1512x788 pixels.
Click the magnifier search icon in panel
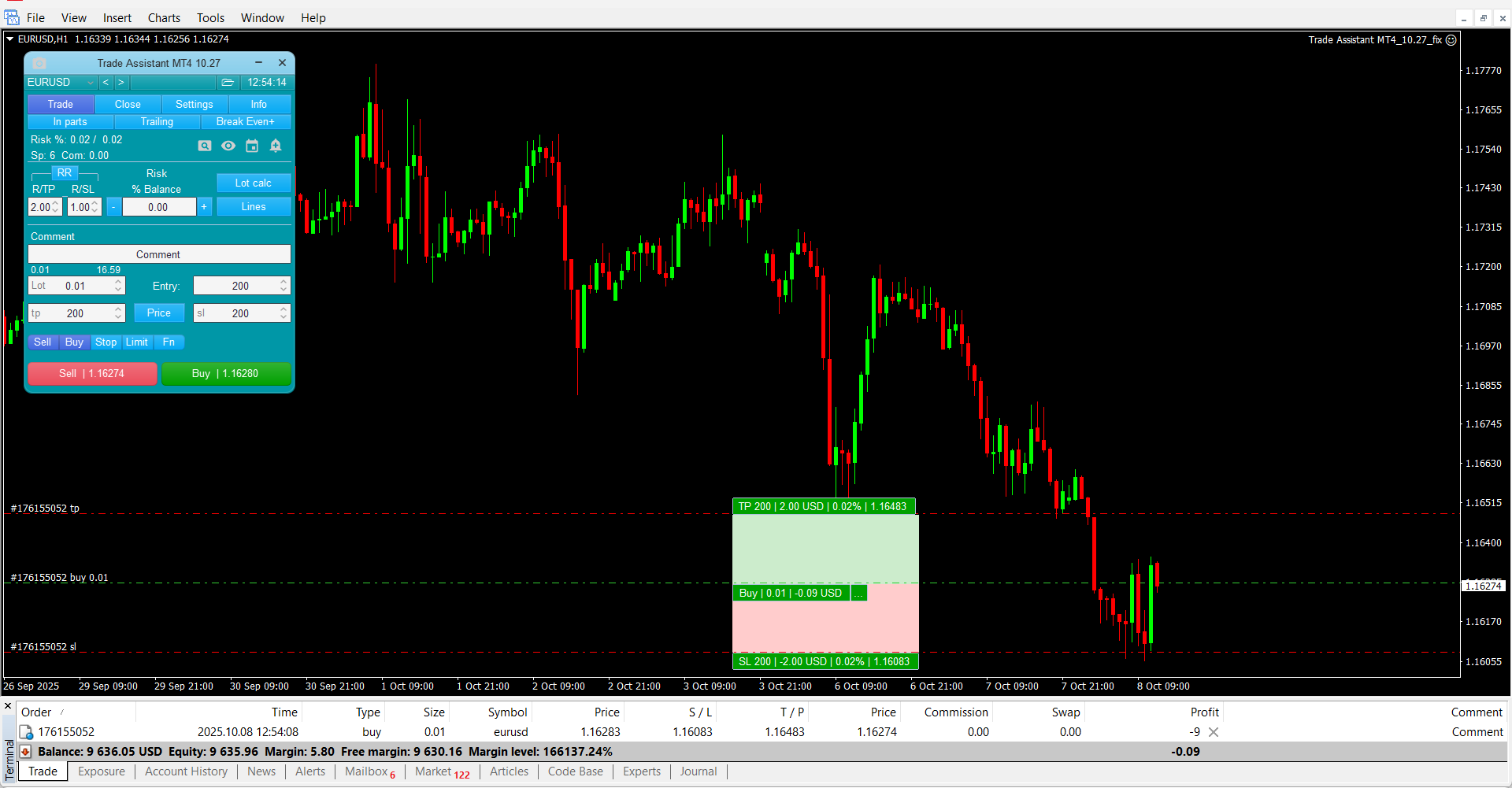point(205,146)
